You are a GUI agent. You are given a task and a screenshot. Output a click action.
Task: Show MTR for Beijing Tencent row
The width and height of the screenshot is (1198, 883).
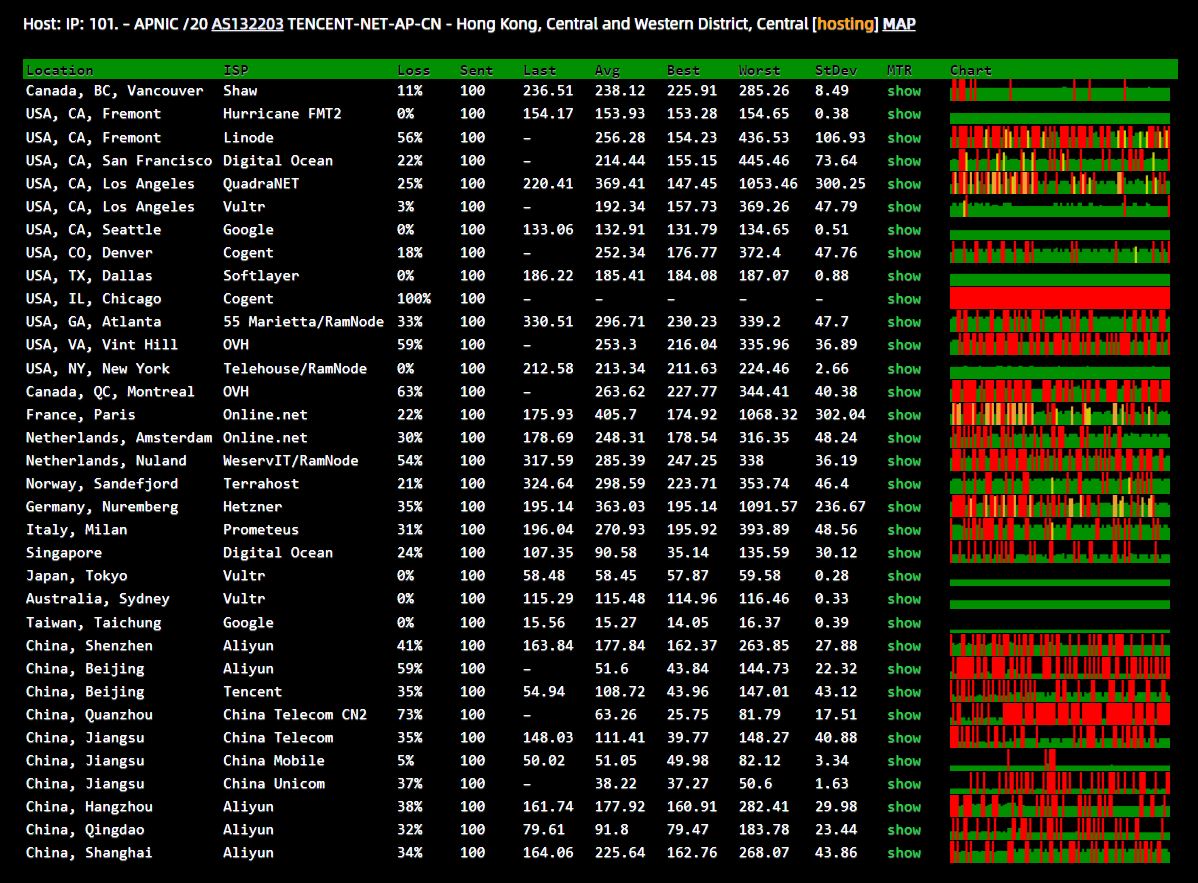(904, 691)
